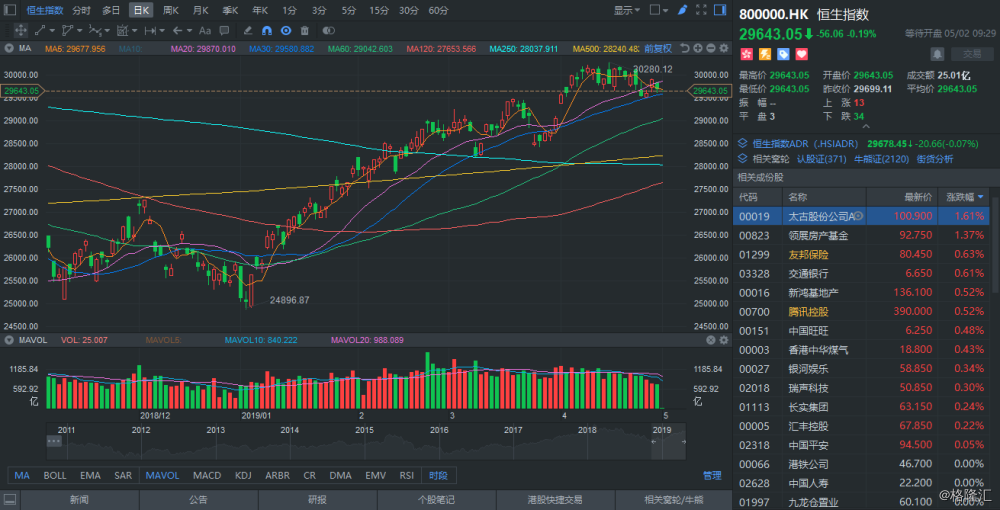Open the layout square dropdown
This screenshot has height=510, width=1000.
point(659,10)
